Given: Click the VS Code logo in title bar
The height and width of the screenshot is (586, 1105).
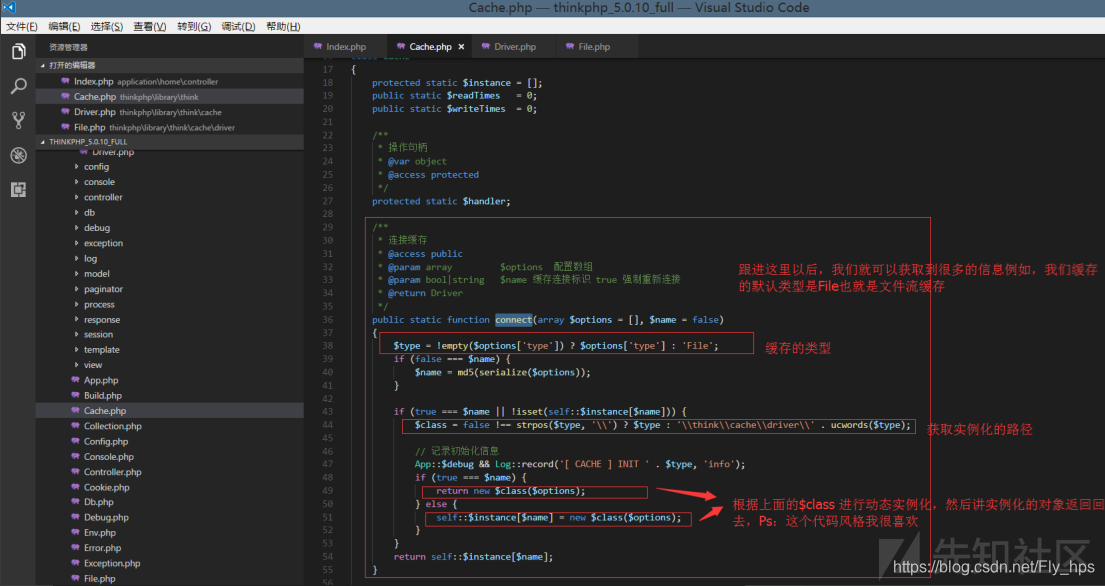Looking at the screenshot, I should pyautogui.click(x=8, y=7).
